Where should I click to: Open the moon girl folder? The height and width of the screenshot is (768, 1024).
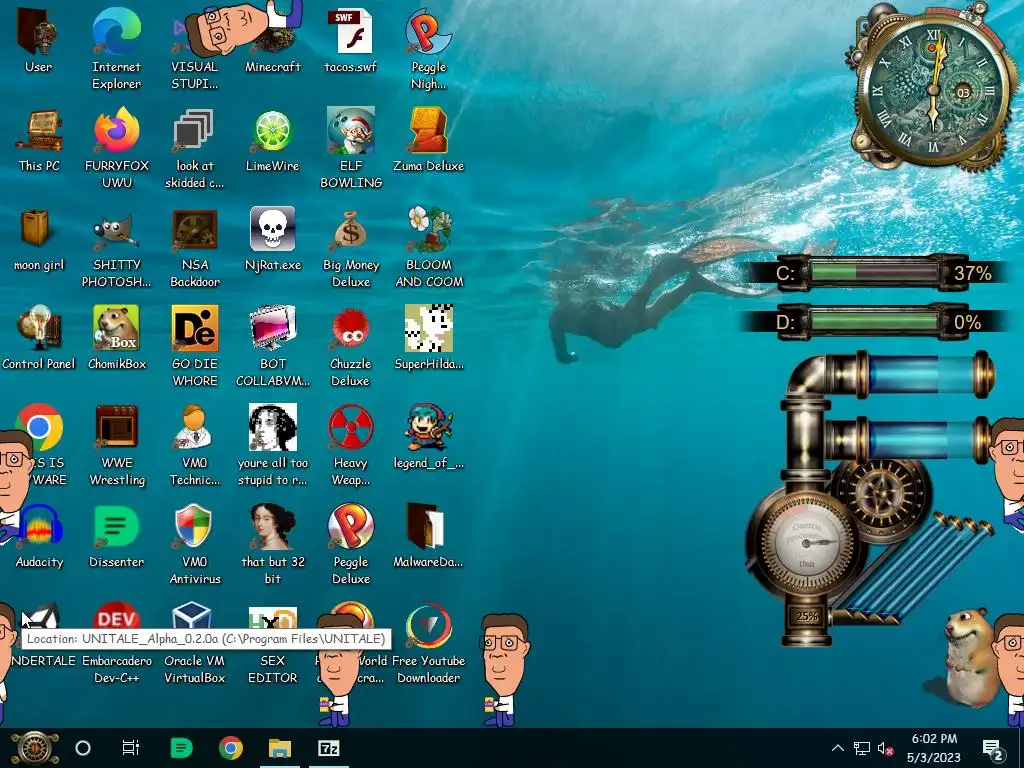tap(35, 229)
